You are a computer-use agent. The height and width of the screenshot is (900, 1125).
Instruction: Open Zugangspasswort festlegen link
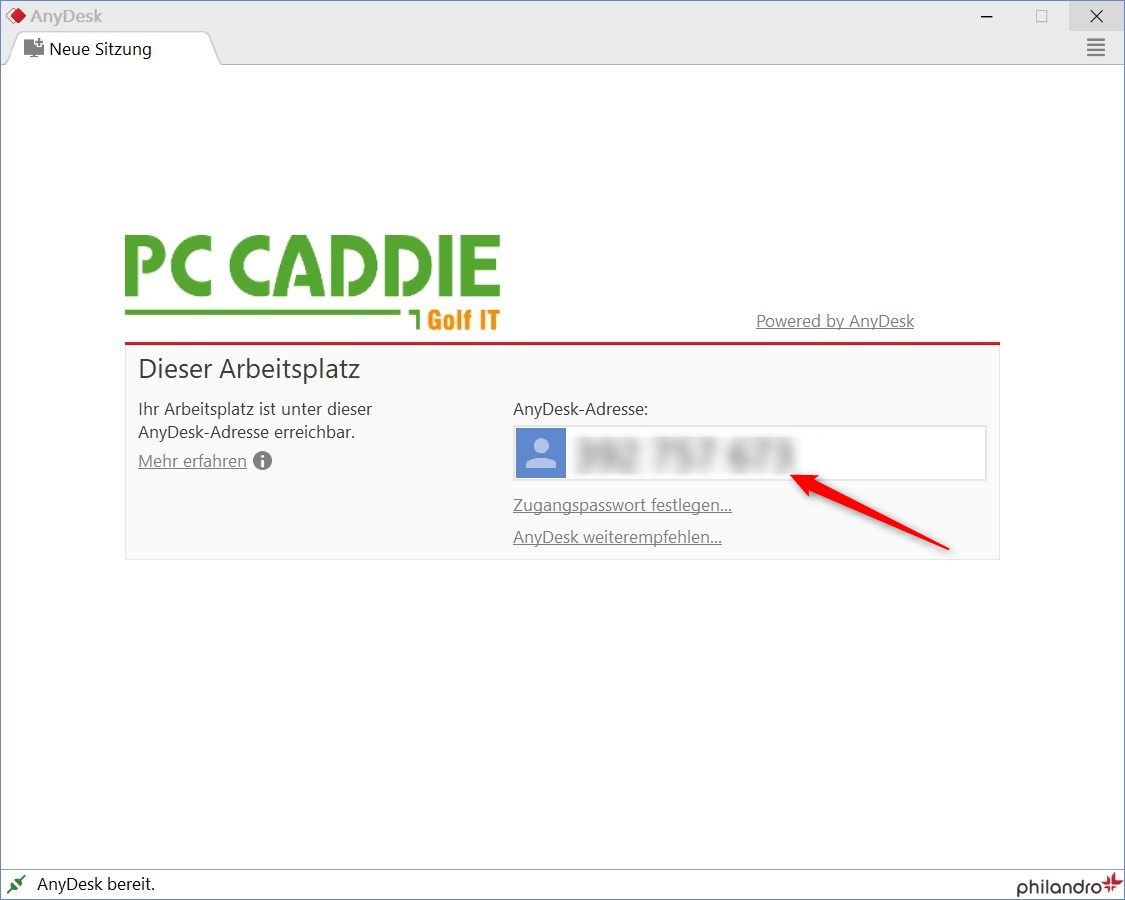click(x=622, y=505)
